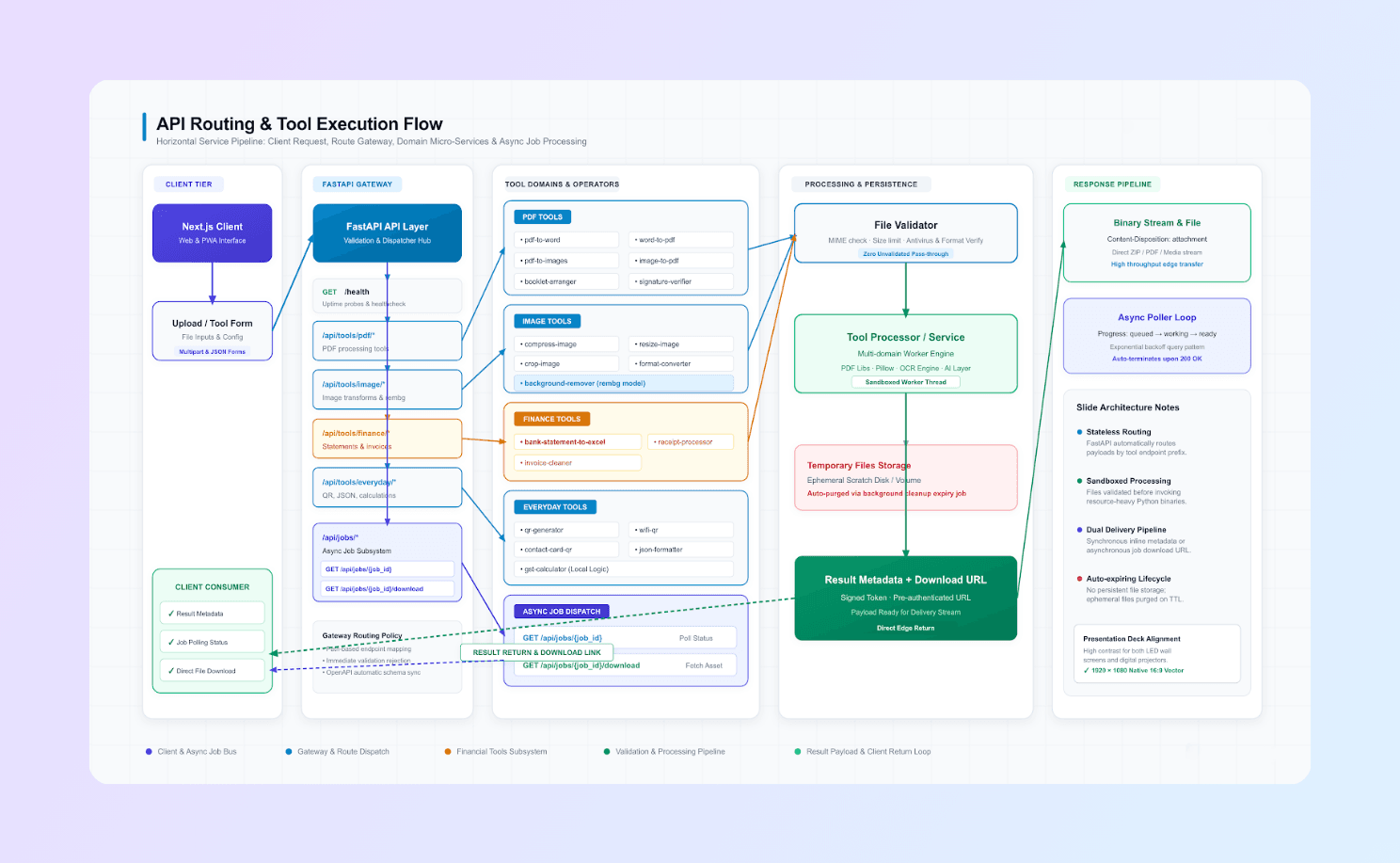Click the FASTAPI GATEWAY column label
1400x863 pixels.
(358, 184)
